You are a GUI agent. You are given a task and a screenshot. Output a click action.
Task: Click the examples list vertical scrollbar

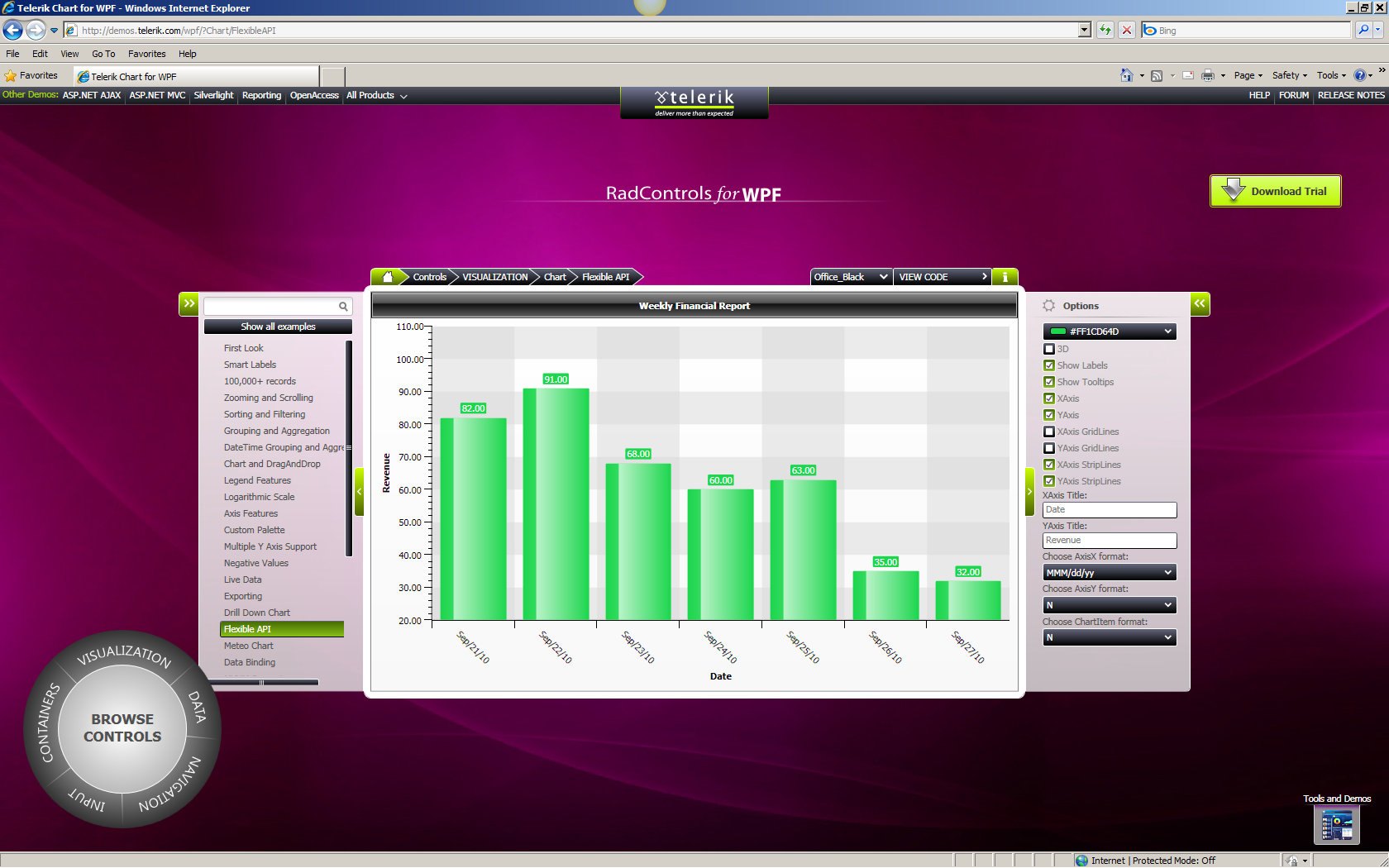[x=349, y=448]
